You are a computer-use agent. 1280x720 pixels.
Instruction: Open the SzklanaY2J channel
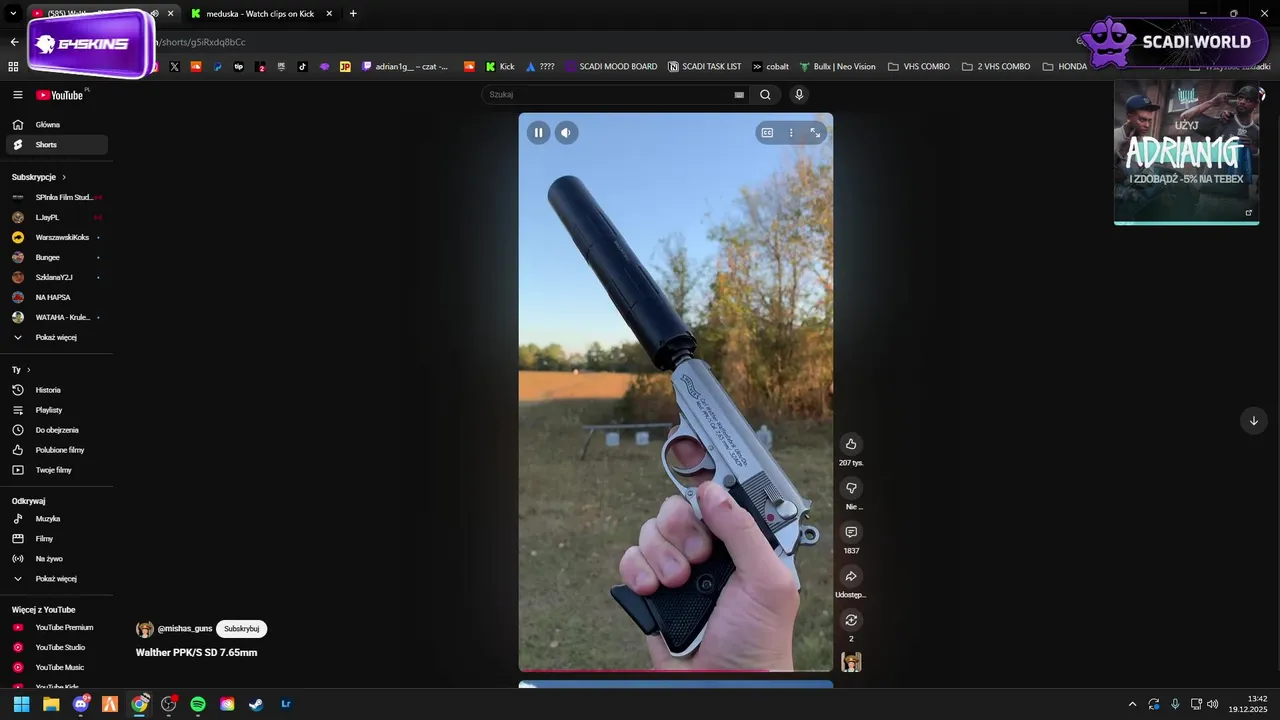57,277
